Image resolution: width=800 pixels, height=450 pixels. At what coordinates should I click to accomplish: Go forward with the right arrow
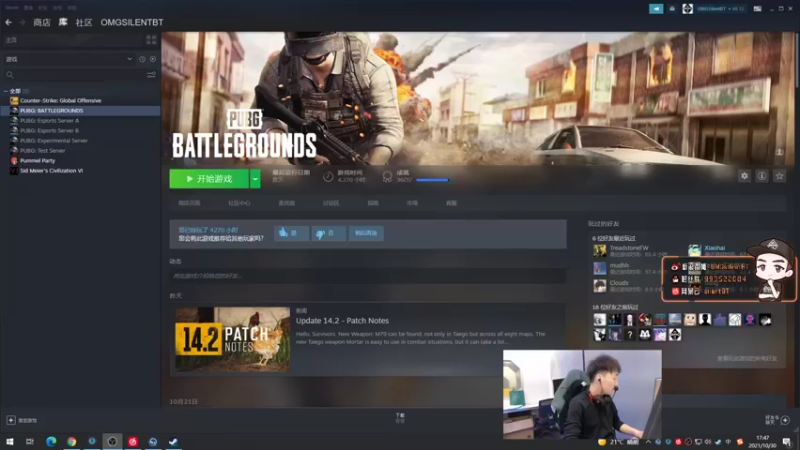pos(22,22)
